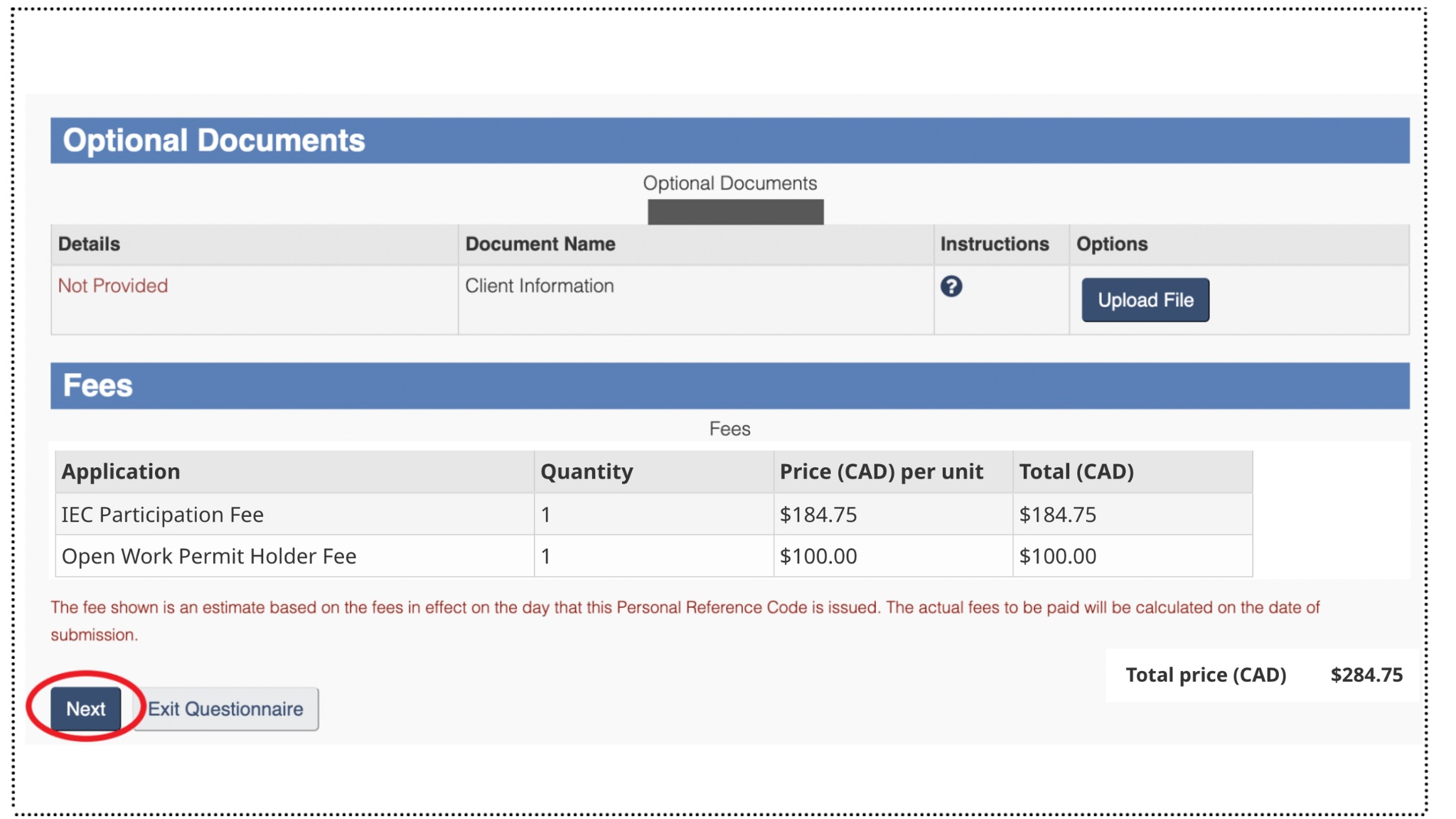Click the red fee estimate notice text
This screenshot has height=819, width=1456.
[684, 609]
